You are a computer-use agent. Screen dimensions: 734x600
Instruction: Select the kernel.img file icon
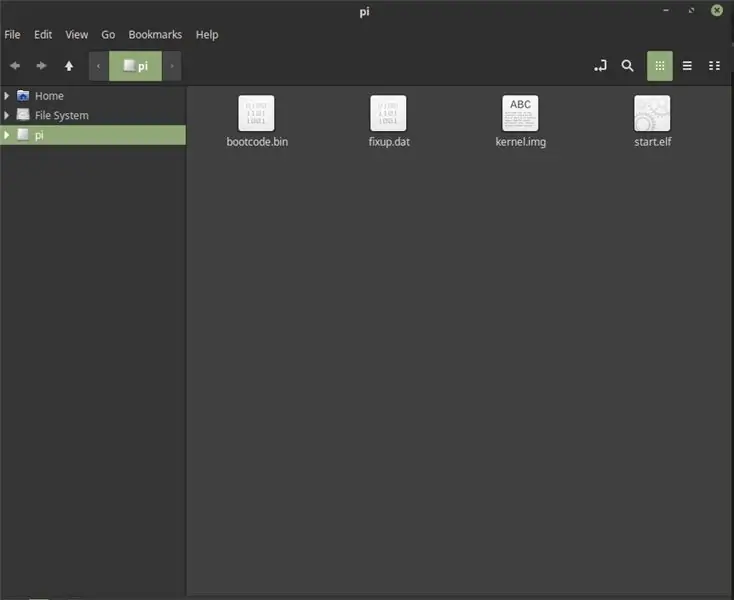pos(520,113)
